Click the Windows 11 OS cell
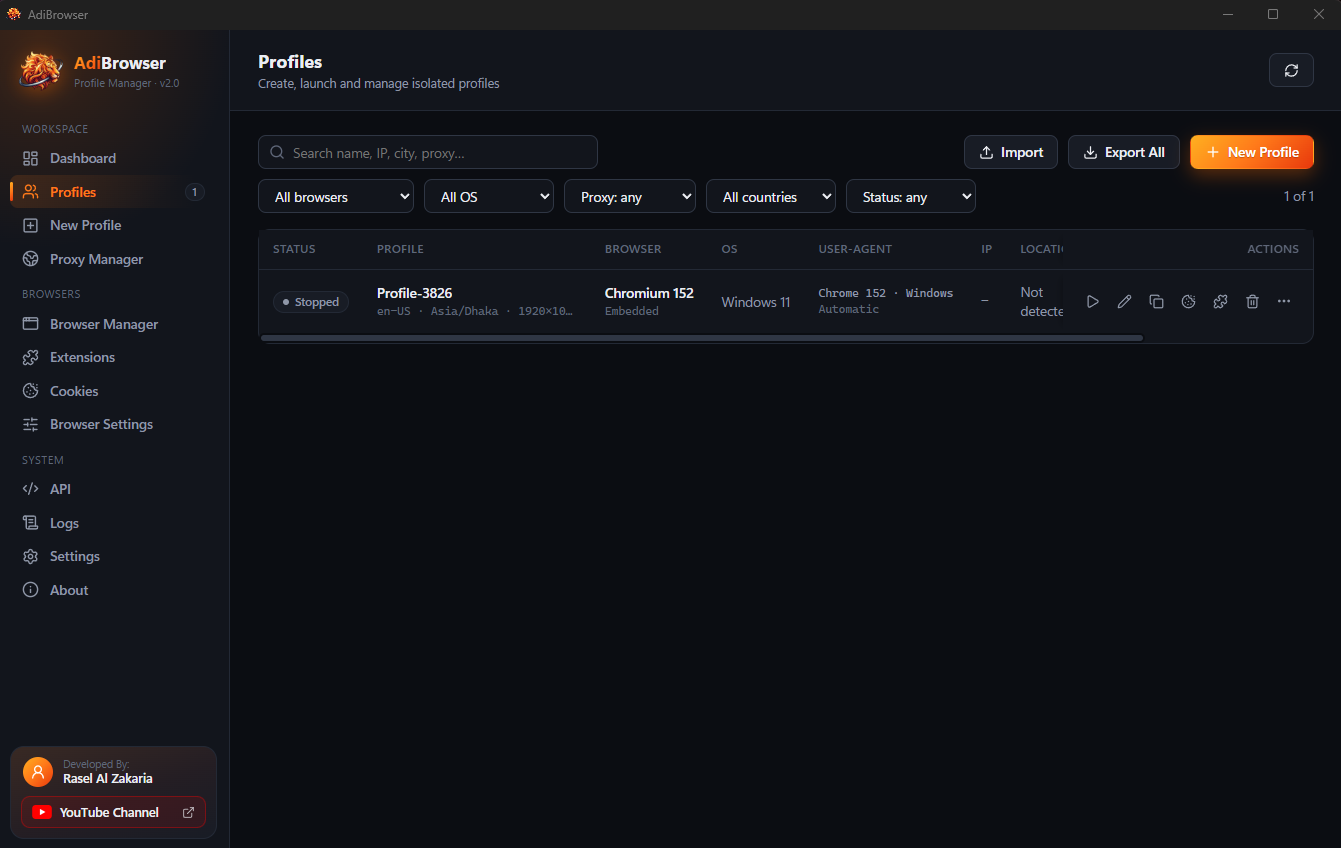The height and width of the screenshot is (848, 1341). 756,302
